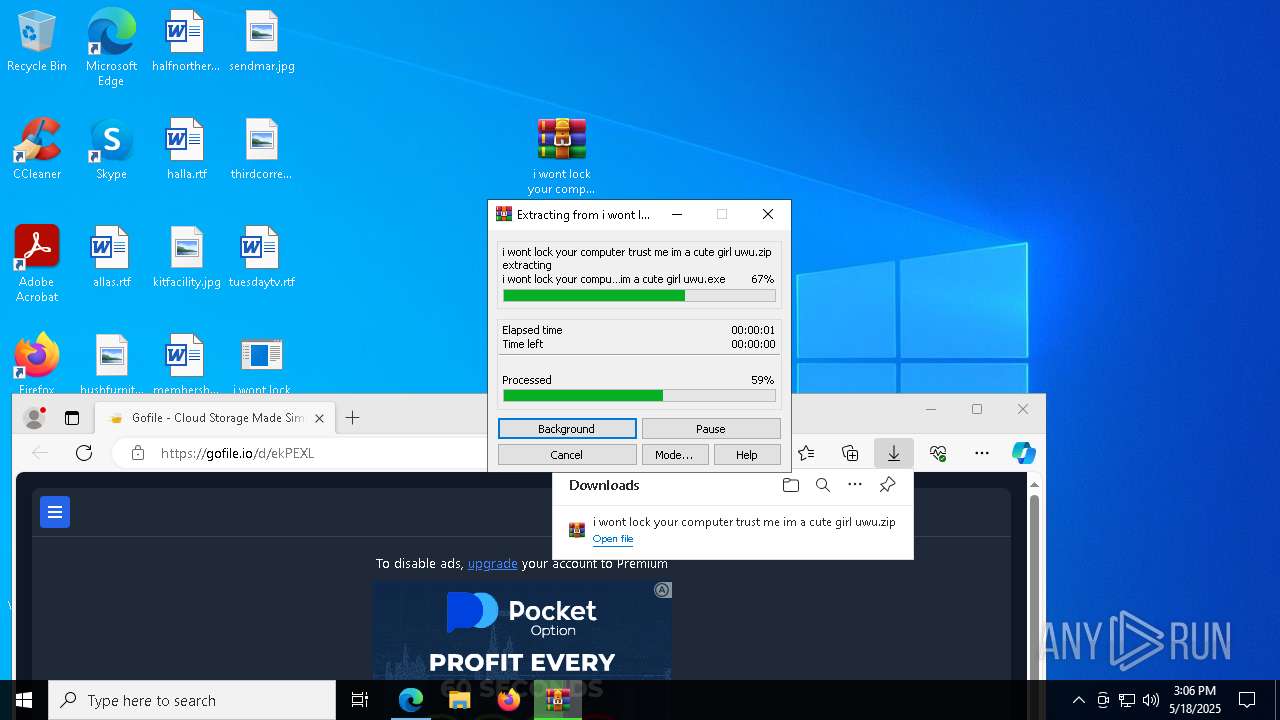
Task: Select the halfnorther document icon
Action: 185,42
